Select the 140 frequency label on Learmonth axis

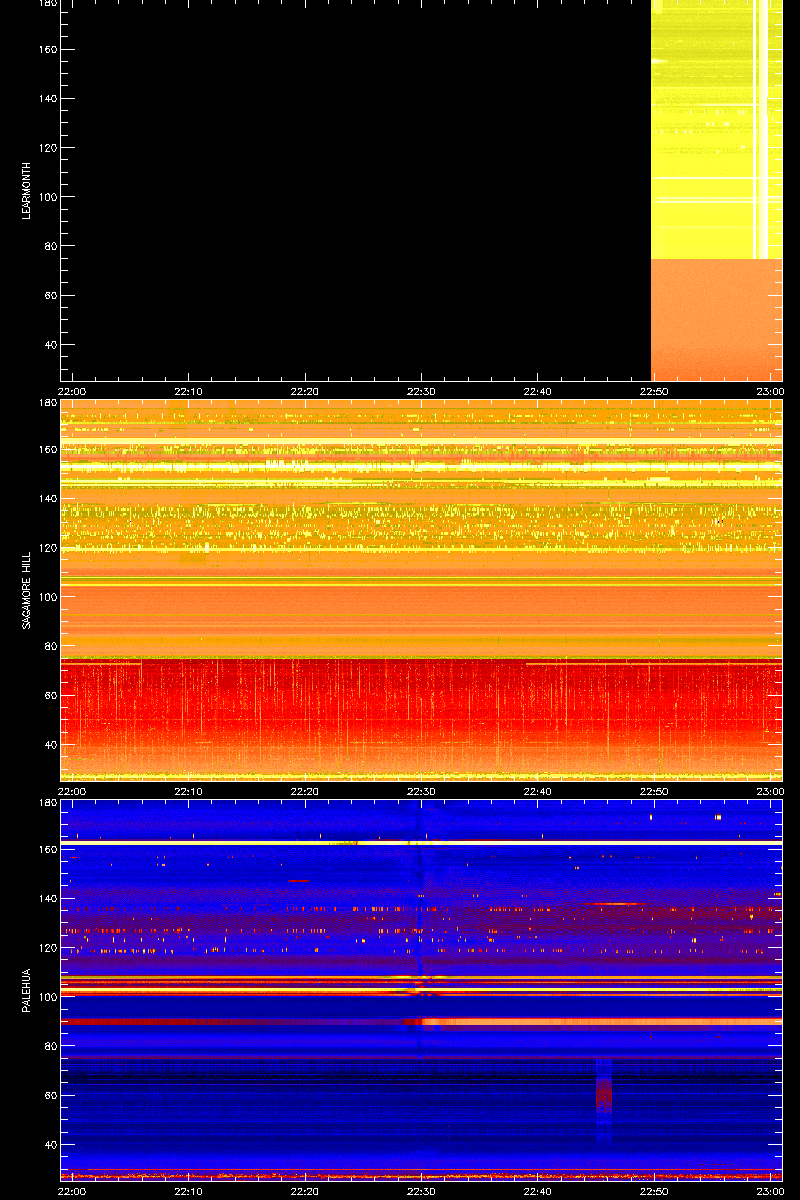pos(47,99)
